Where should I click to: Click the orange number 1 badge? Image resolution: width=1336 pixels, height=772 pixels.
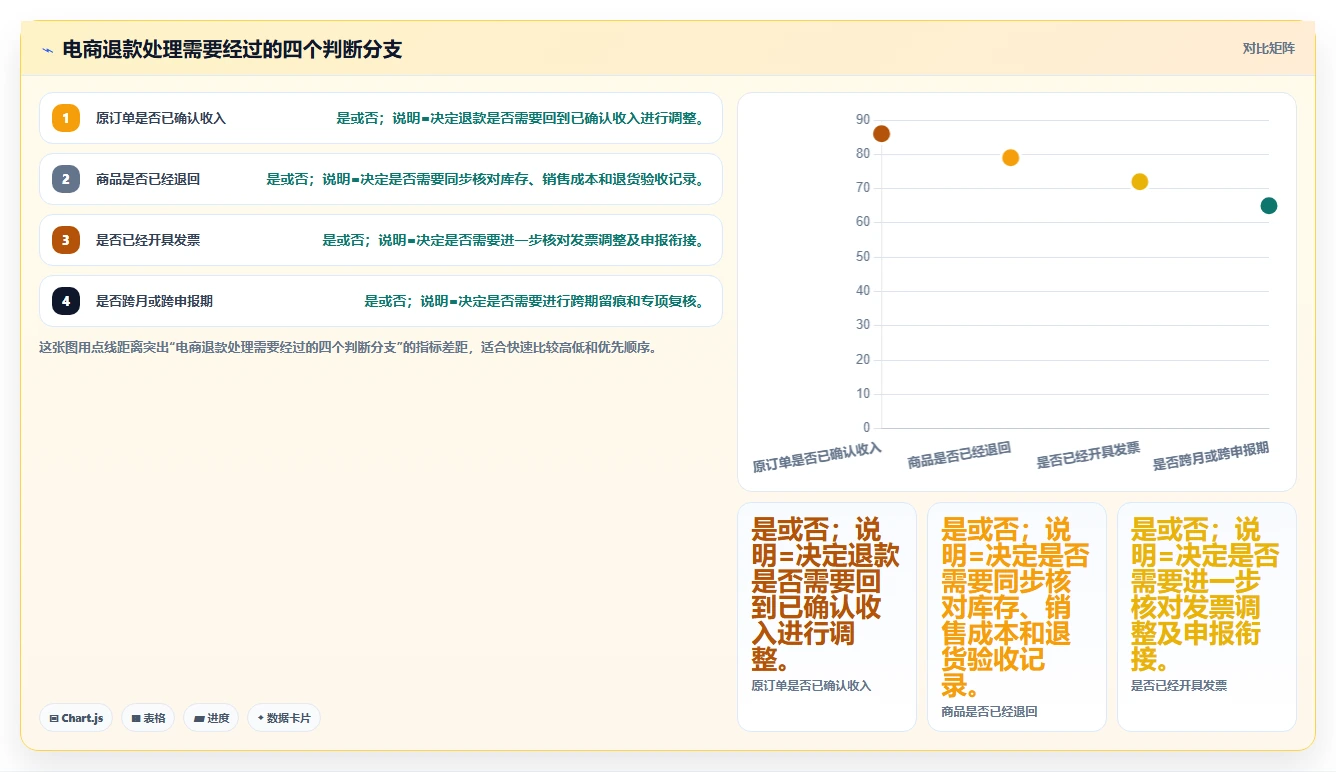[x=66, y=118]
